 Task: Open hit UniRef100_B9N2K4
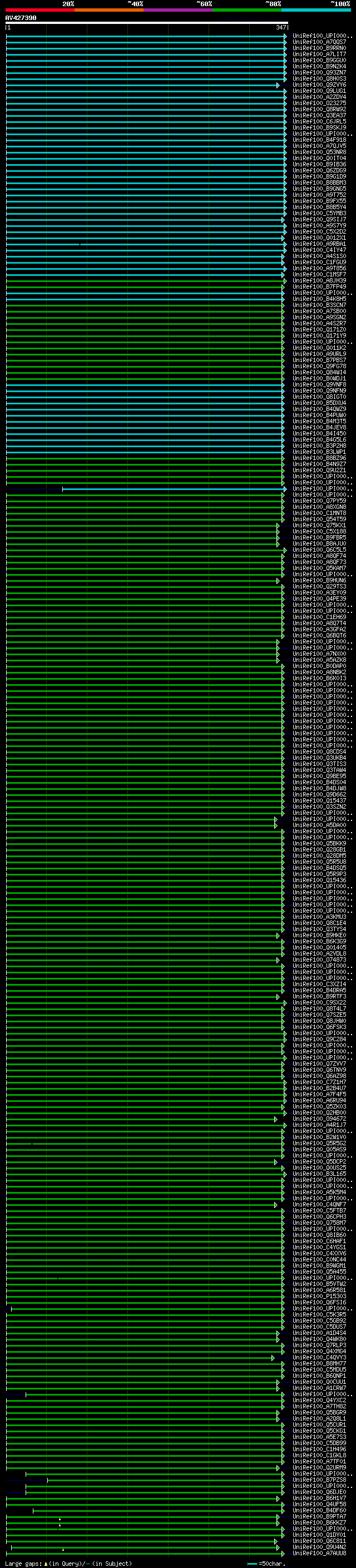pyautogui.click(x=319, y=66)
